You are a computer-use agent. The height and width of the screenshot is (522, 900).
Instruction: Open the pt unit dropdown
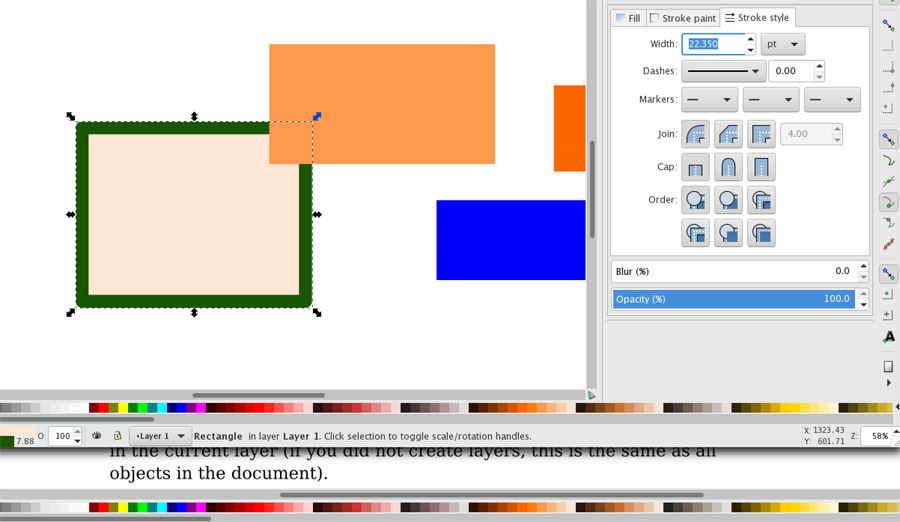(x=783, y=44)
